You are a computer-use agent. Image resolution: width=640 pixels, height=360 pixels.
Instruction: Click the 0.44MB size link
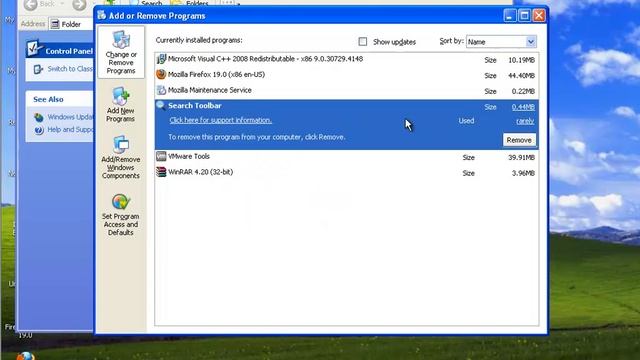[x=523, y=107]
